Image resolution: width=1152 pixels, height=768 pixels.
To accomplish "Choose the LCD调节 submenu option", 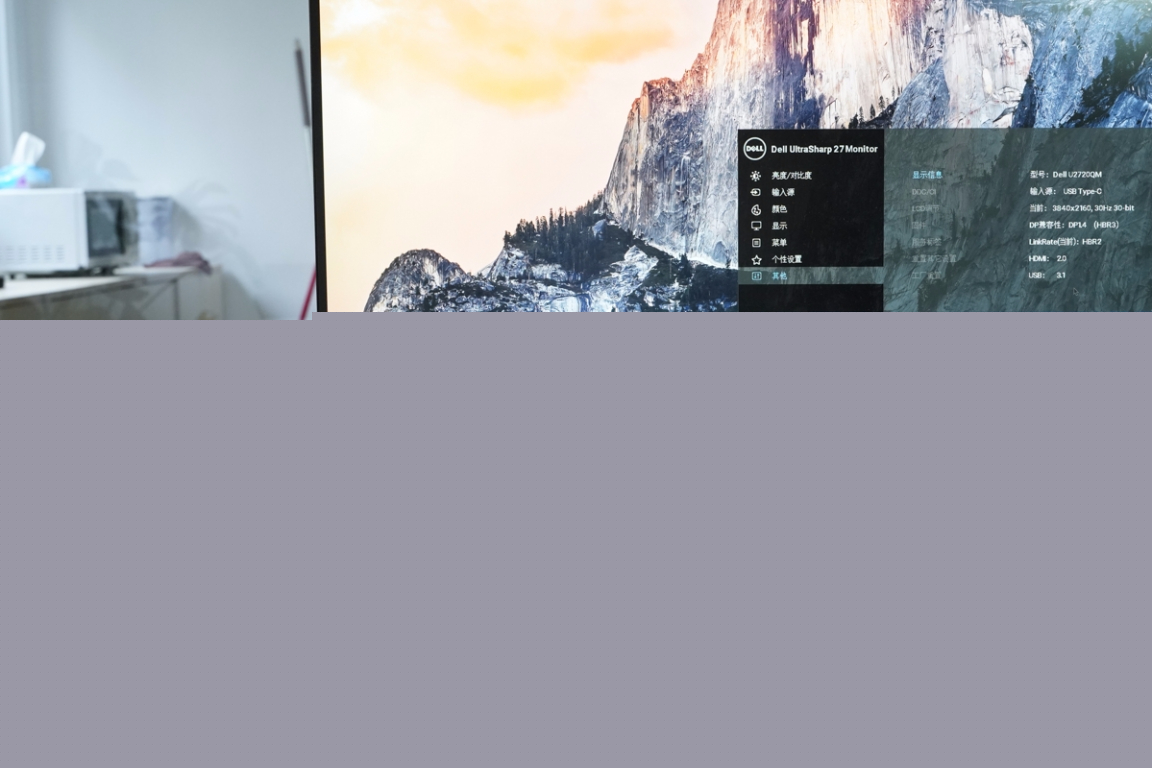I will (x=925, y=209).
